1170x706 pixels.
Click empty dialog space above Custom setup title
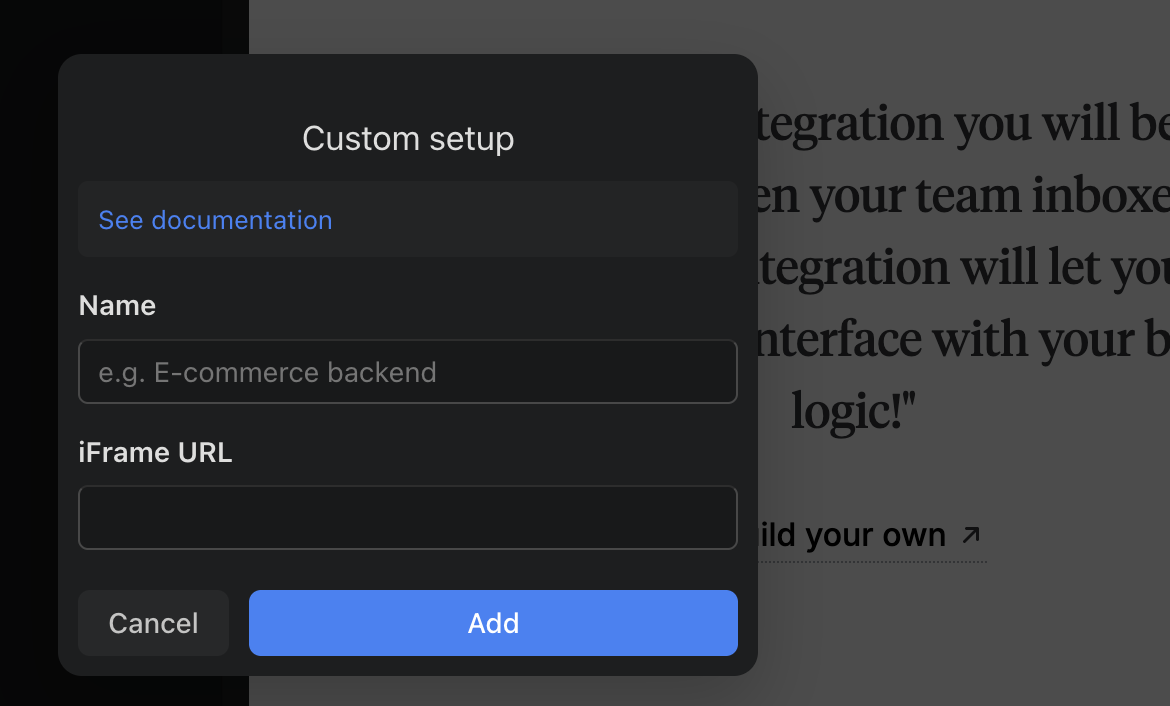click(408, 85)
